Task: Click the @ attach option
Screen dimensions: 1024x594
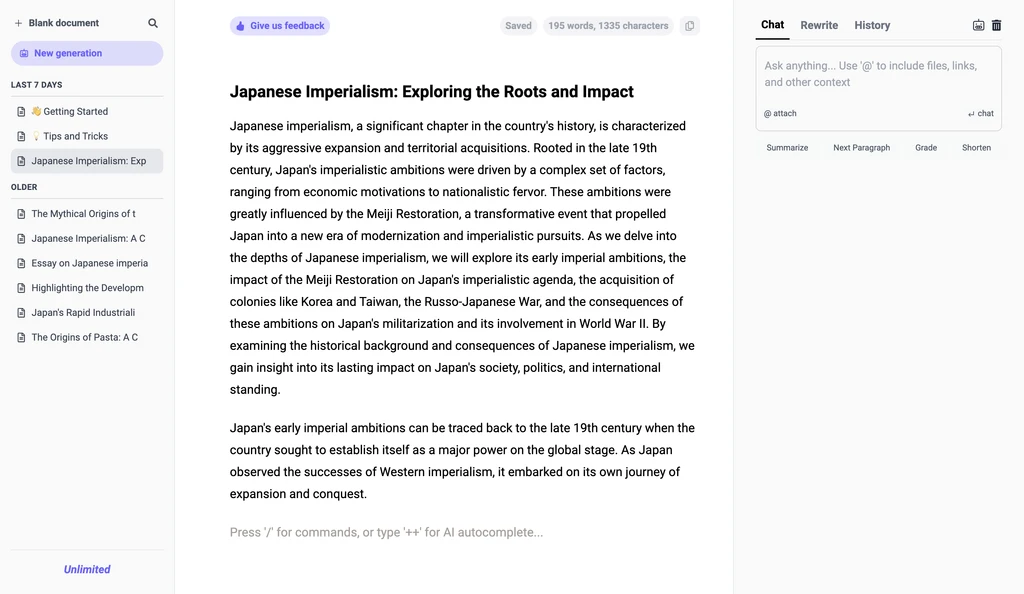Action: 780,114
